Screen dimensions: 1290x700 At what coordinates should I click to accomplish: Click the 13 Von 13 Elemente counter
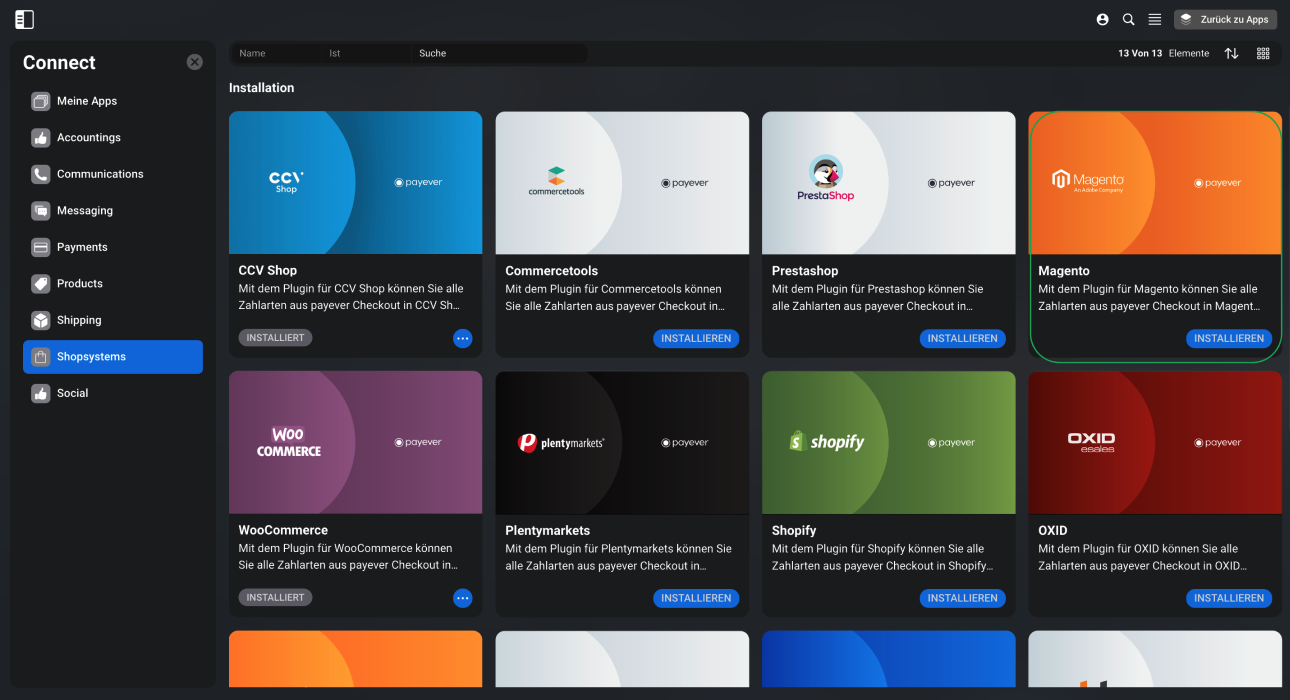[1163, 53]
